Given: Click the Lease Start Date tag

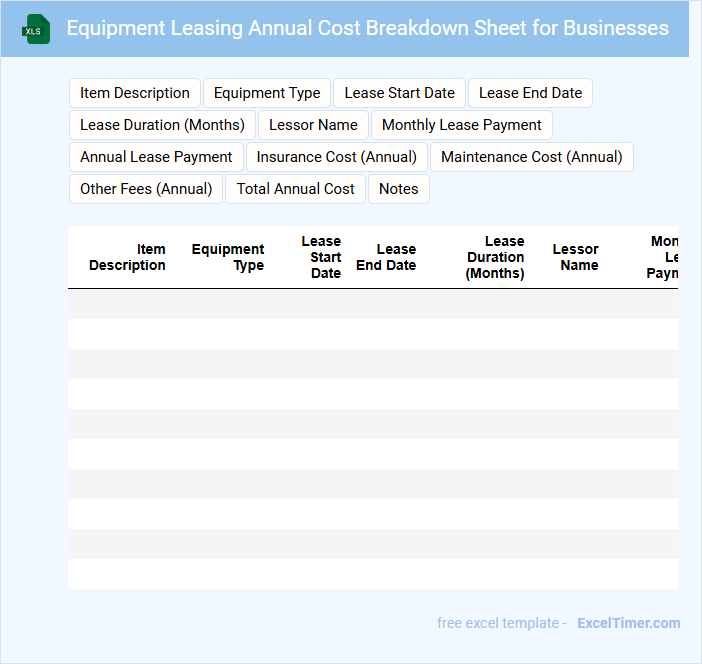Looking at the screenshot, I should tap(399, 93).
